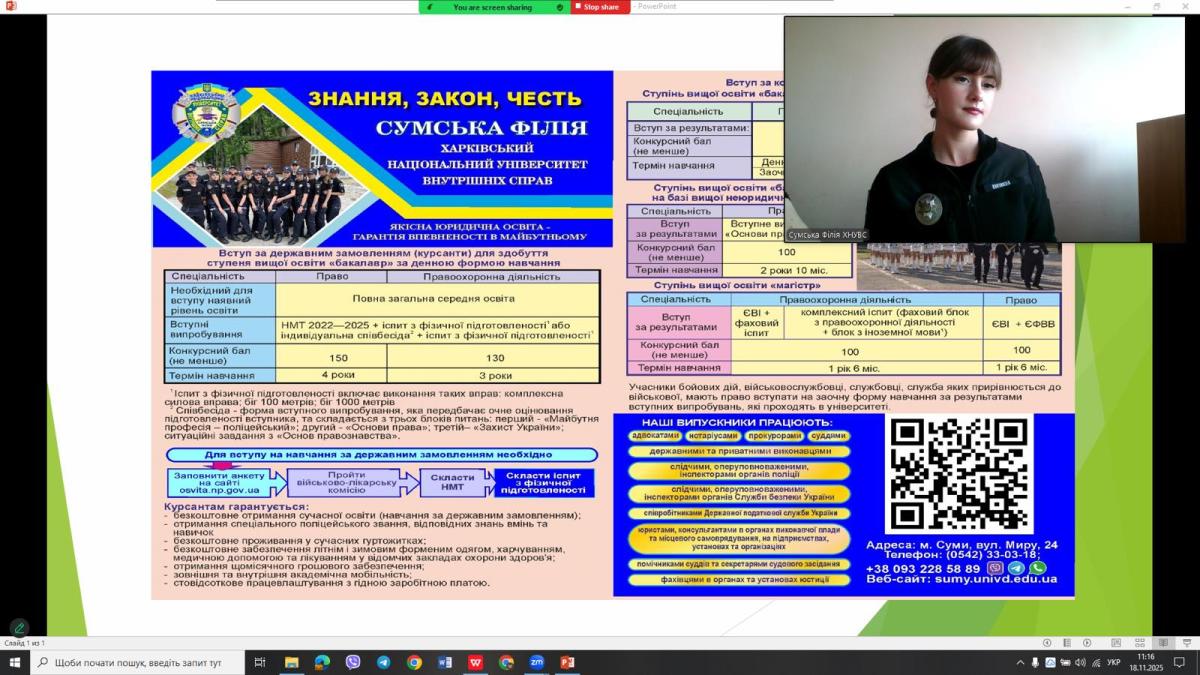Viewport: 1200px width, 675px height.
Task: Click the speaker volume tray icon
Action: tap(1083, 662)
